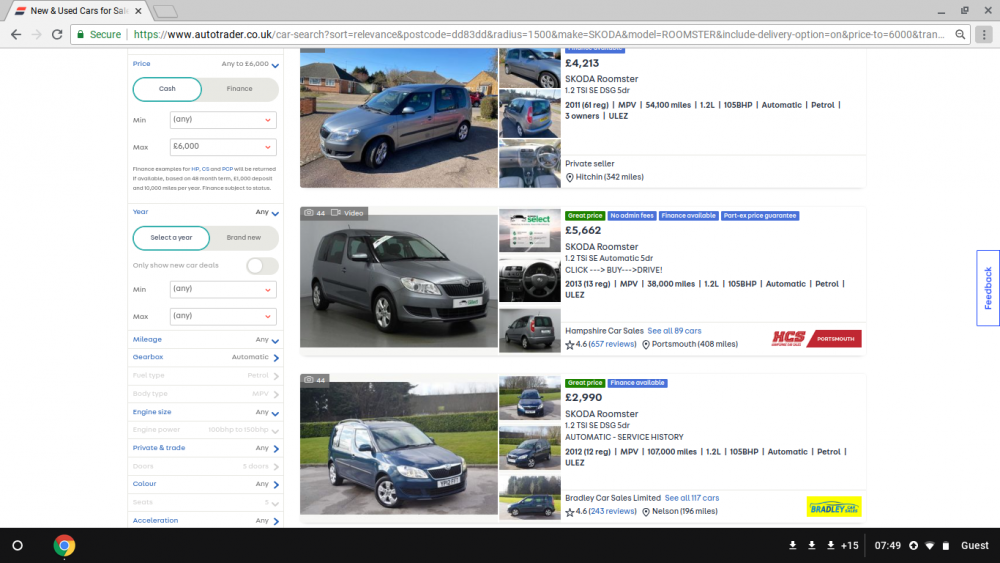
Task: View the steering wheel thumbnail on £5,662 listing
Action: point(529,280)
